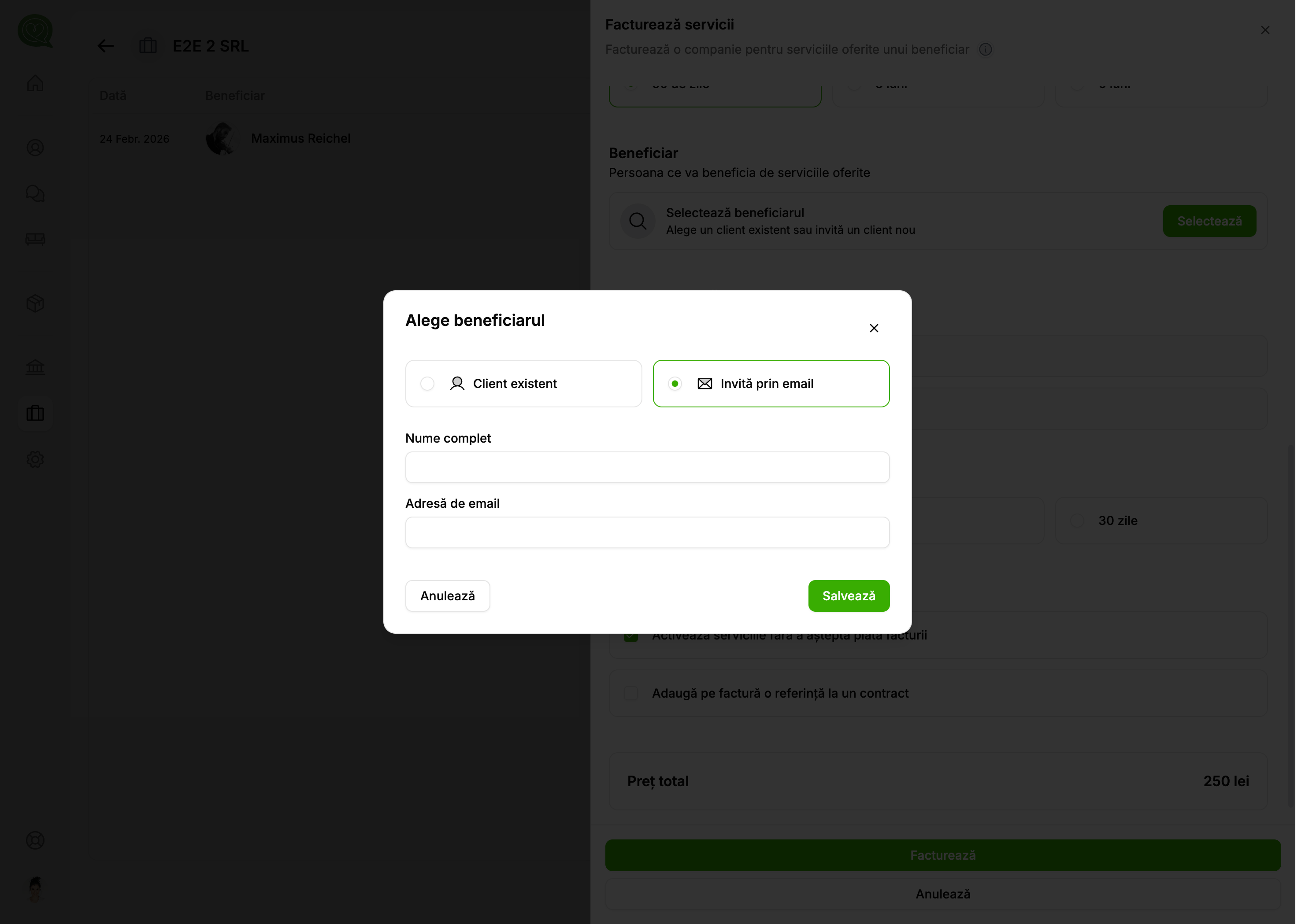Click the search magnifier in beneficiary selector
The image size is (1305, 924).
tap(638, 221)
